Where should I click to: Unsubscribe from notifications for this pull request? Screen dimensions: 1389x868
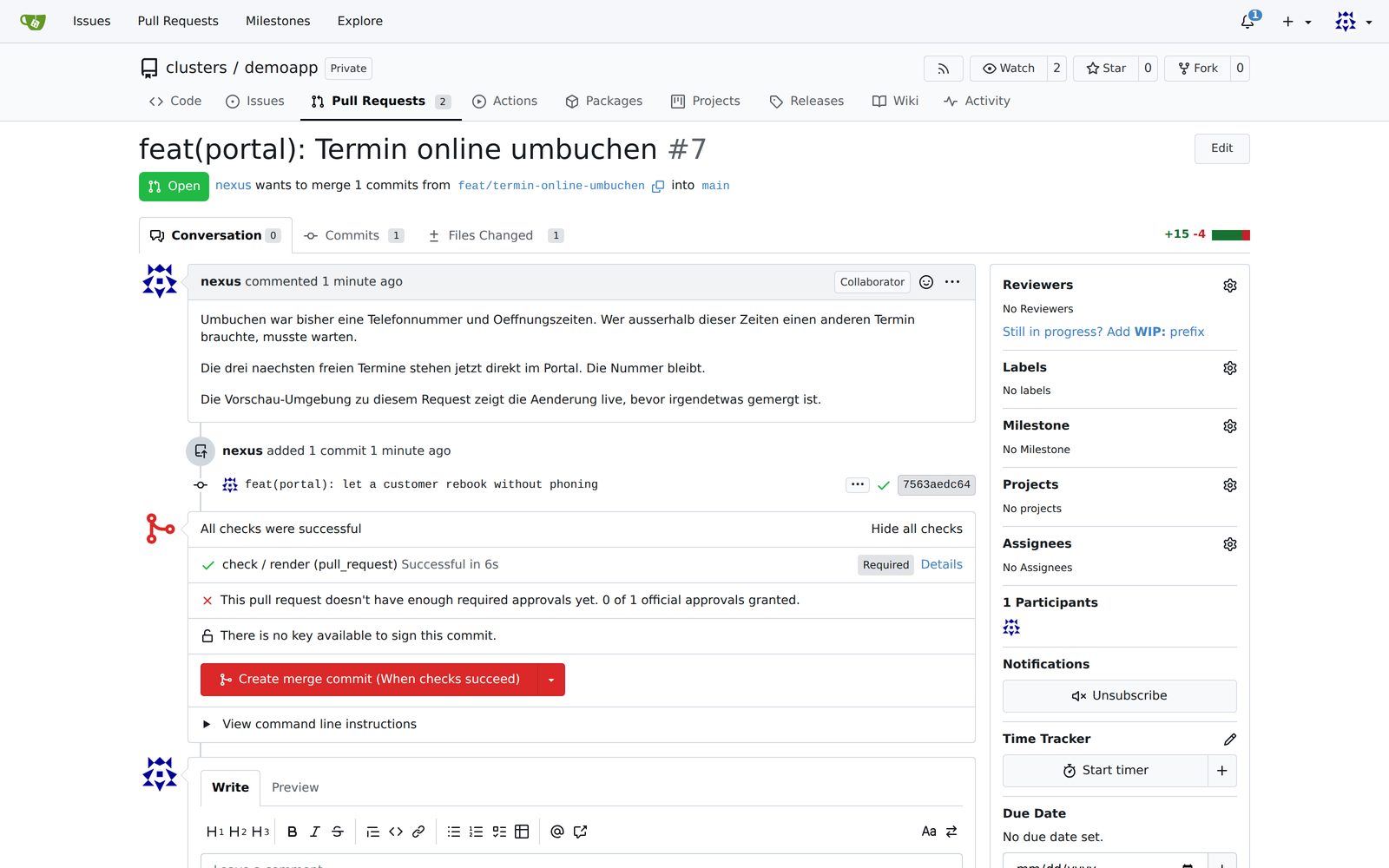point(1119,696)
